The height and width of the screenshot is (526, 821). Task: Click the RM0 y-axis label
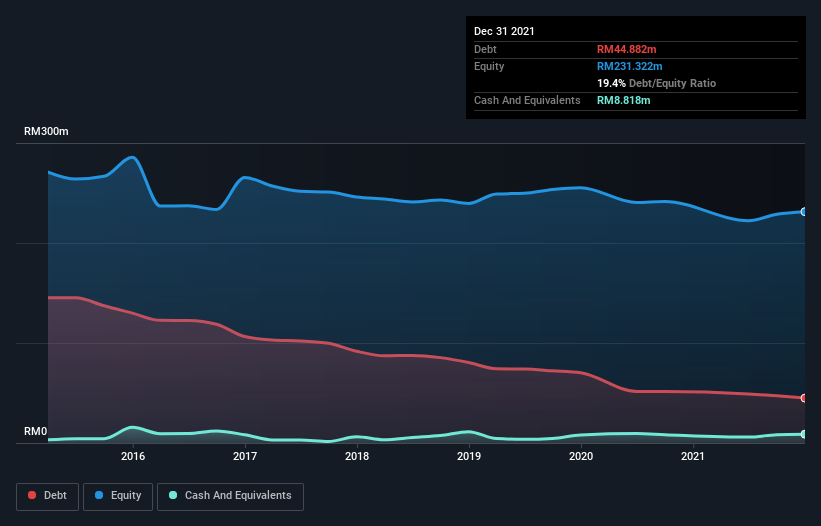tap(36, 432)
